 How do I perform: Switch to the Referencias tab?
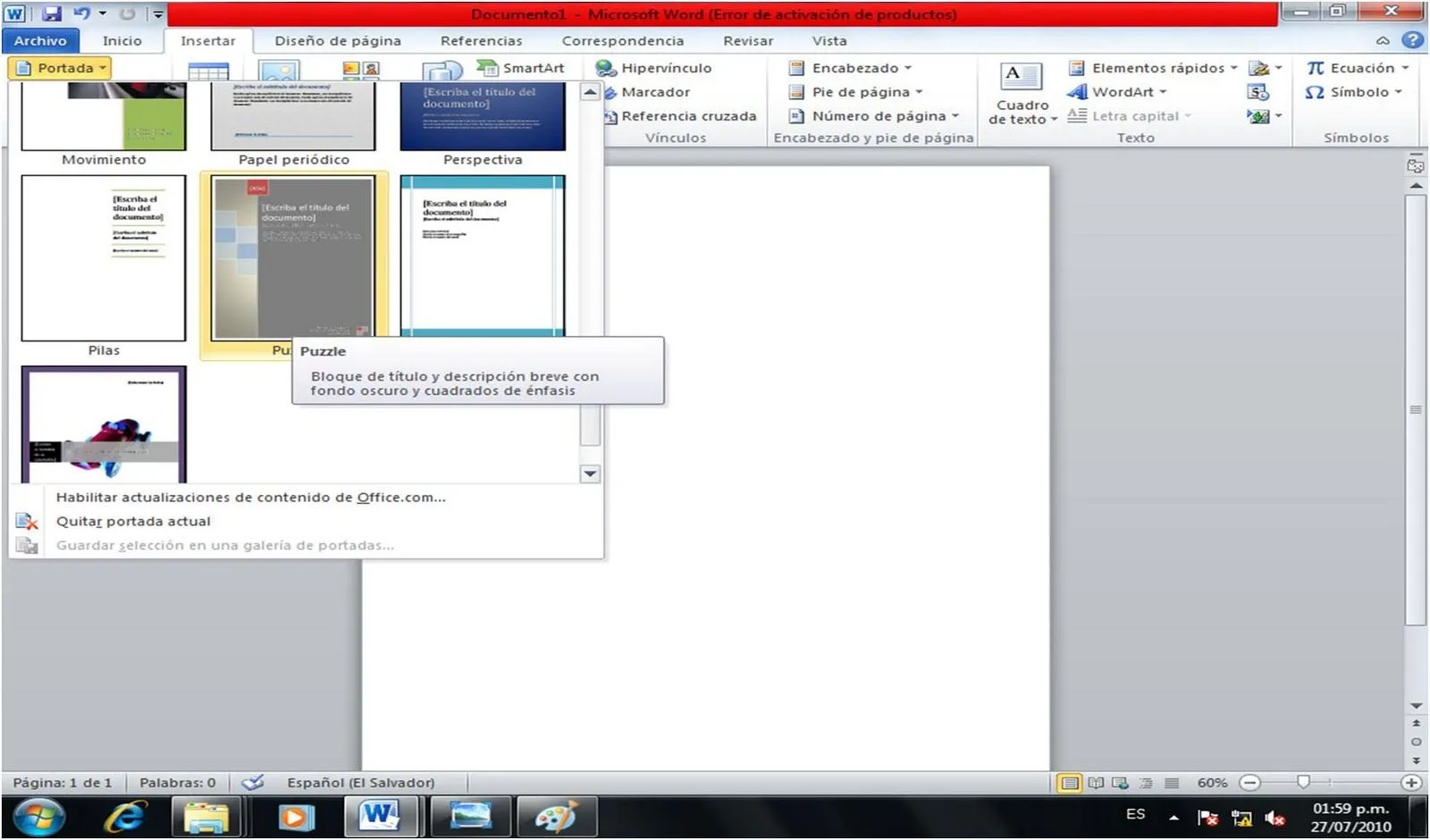pos(481,40)
